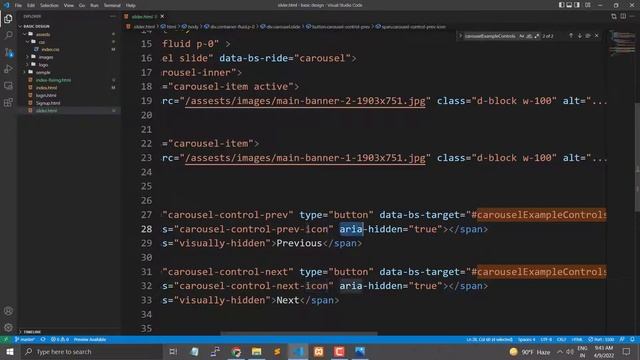This screenshot has height=360, width=640.
Task: Open index.html in explorer
Action: 47,88
